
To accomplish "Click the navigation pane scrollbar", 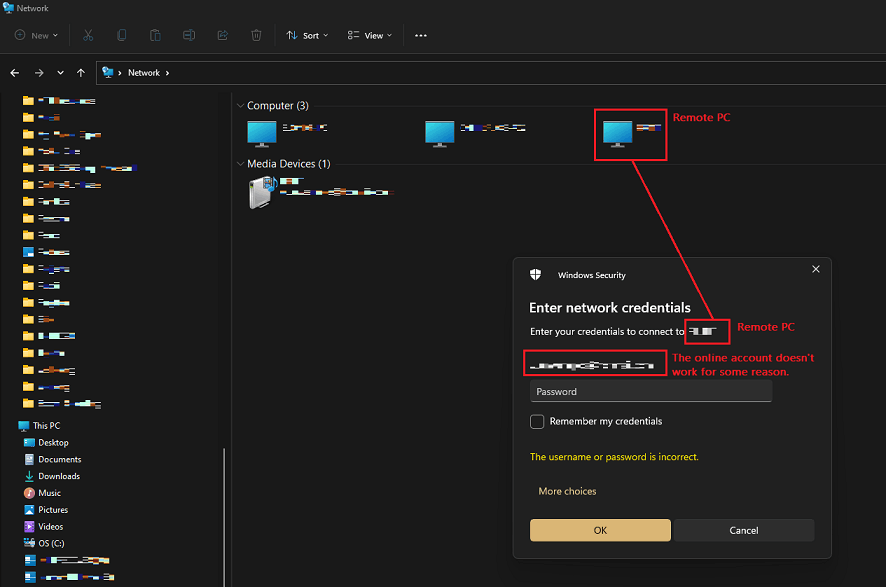I will point(224,517).
